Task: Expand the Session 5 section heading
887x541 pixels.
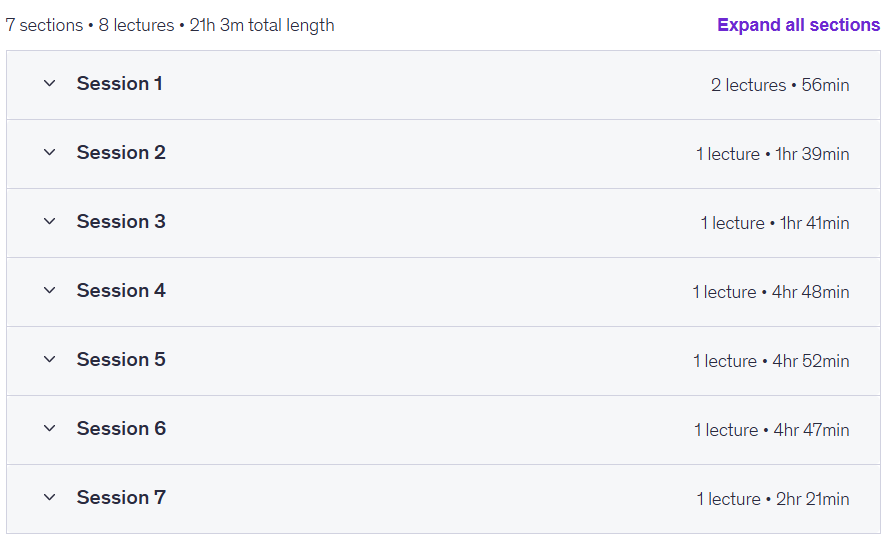Action: (121, 360)
